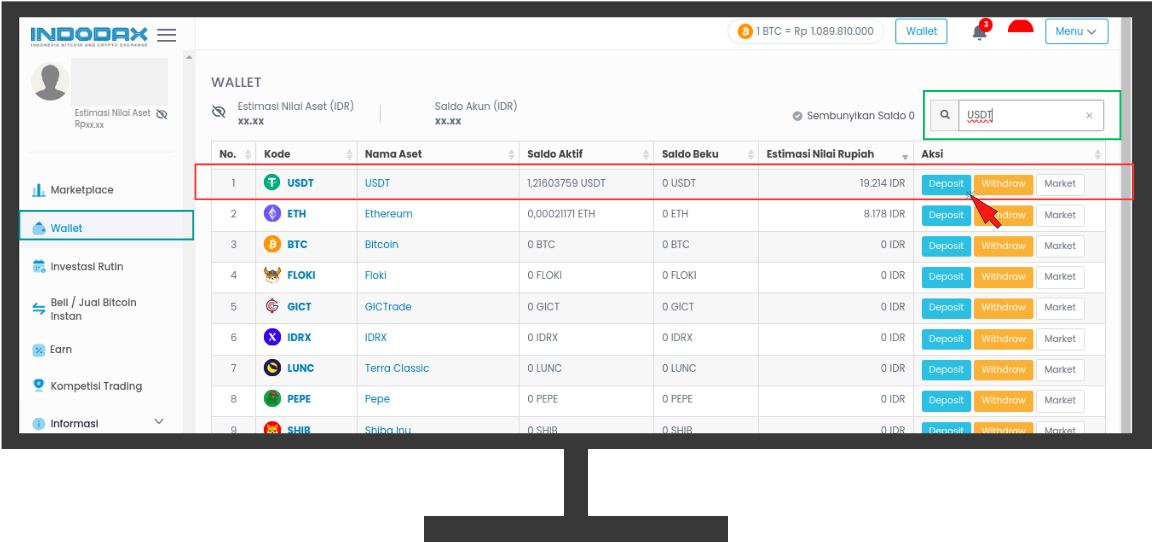Click the Wallet button in top bar
This screenshot has height=547, width=1153.
921,32
